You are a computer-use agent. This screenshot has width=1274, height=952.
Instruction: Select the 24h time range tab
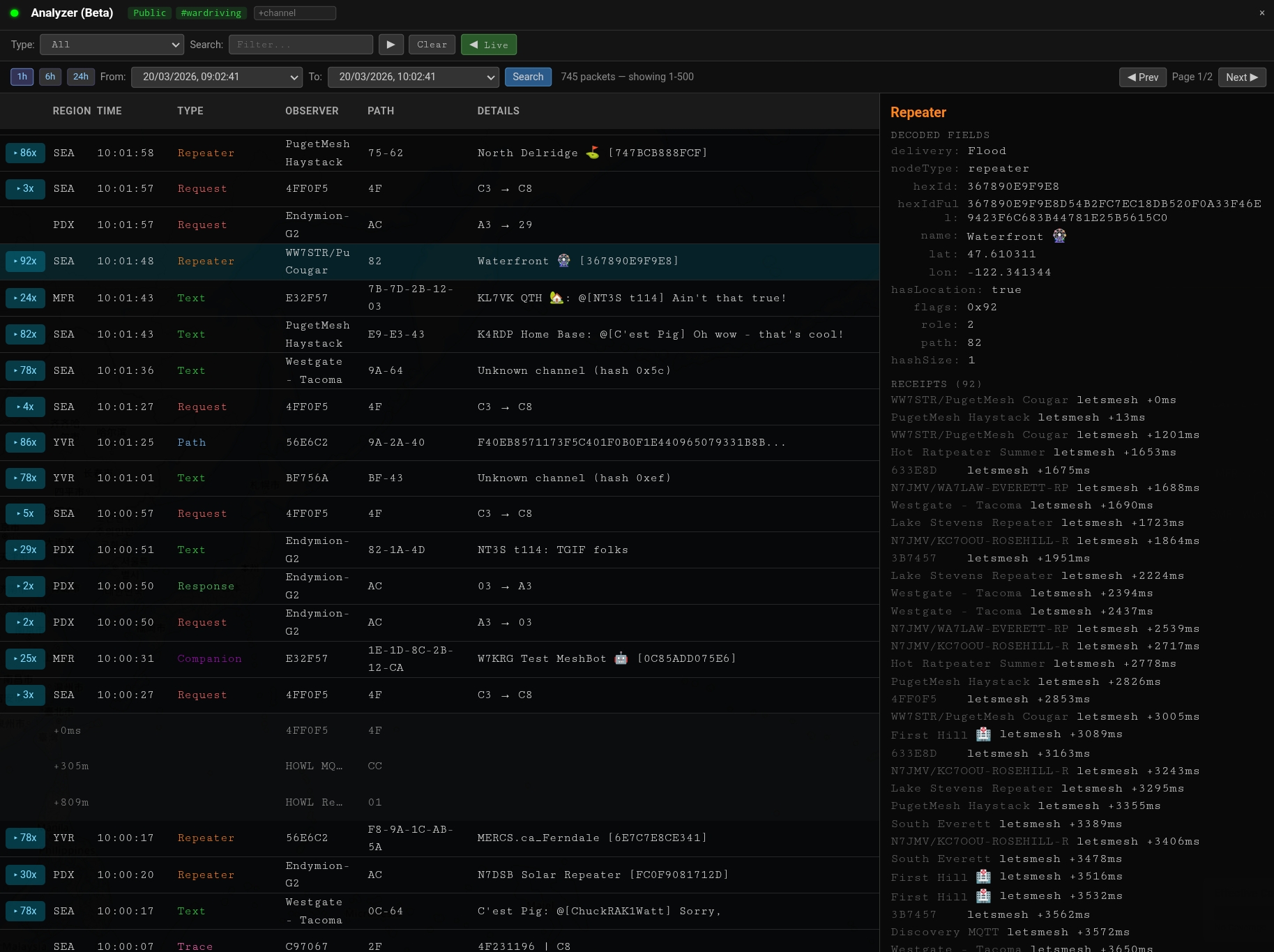81,77
